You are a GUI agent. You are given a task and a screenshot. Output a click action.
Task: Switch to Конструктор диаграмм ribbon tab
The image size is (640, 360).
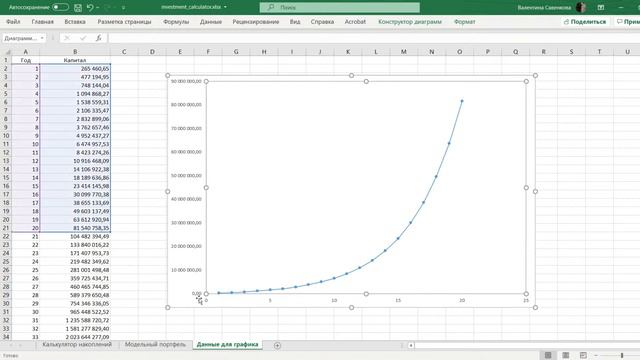[x=410, y=22]
